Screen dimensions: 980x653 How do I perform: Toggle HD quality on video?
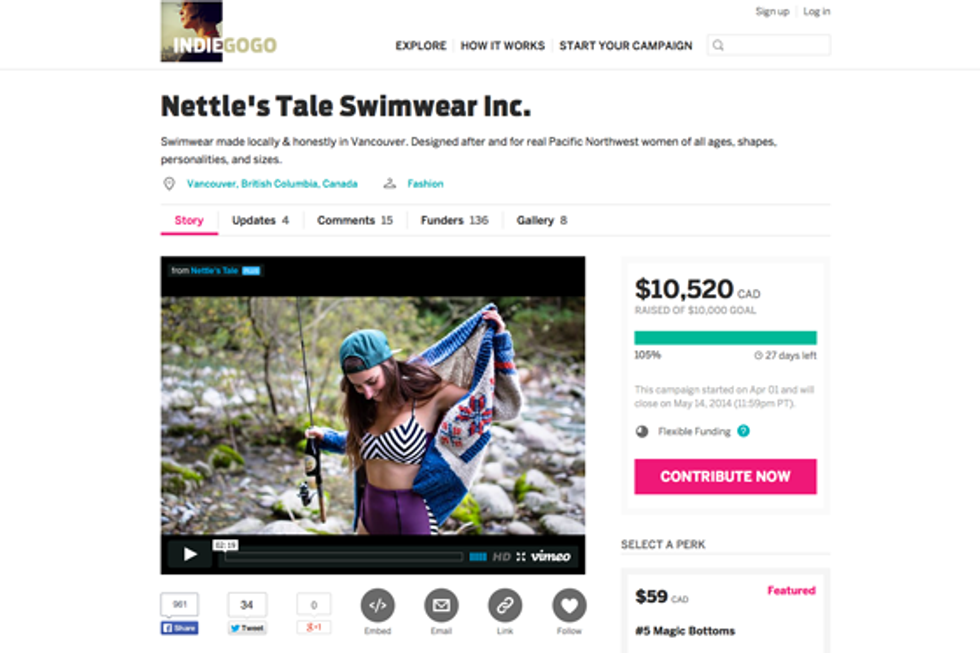[x=501, y=556]
